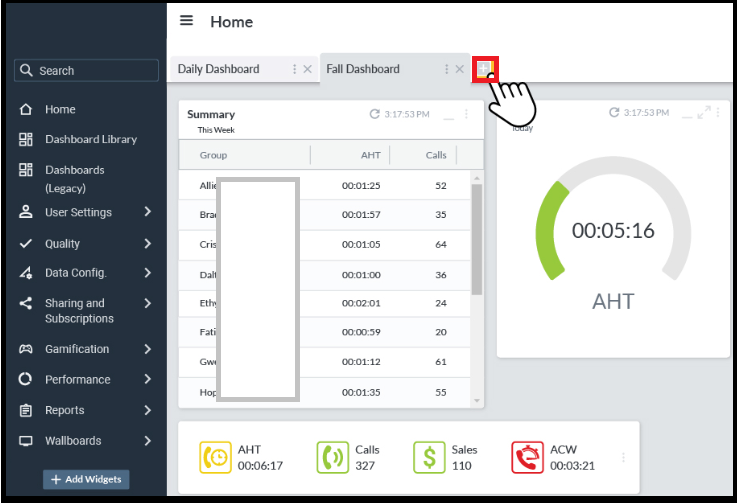Expand the User Settings submenu
The image size is (737, 503).
coord(148,212)
